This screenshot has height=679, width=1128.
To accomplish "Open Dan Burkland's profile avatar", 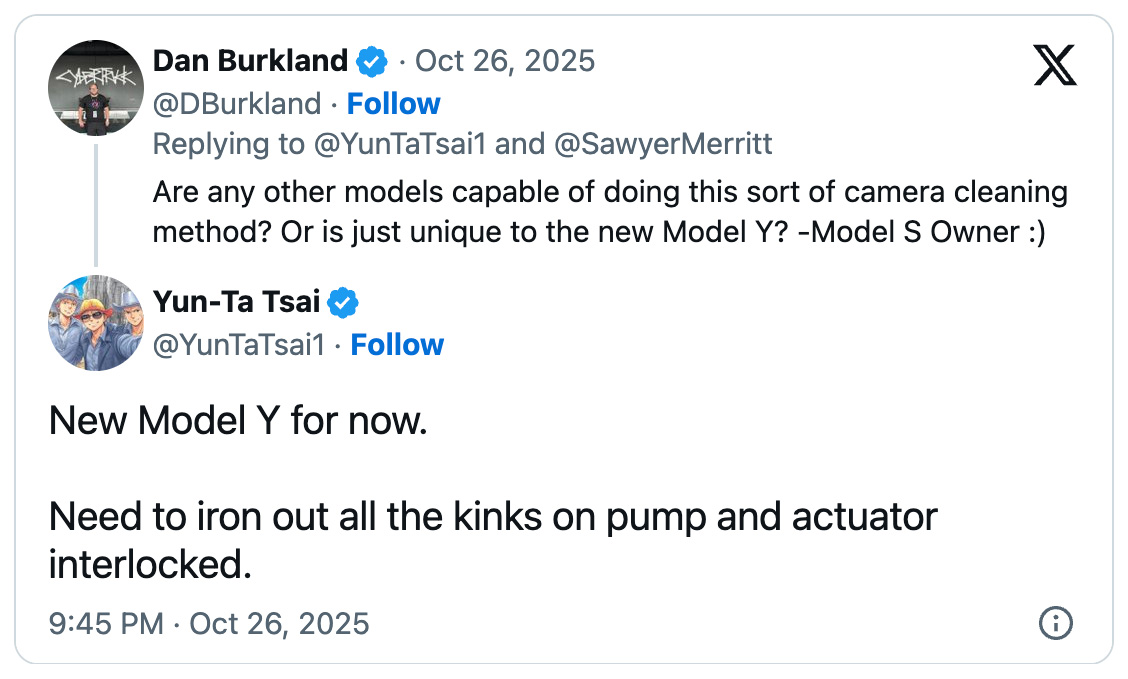I will click(96, 88).
